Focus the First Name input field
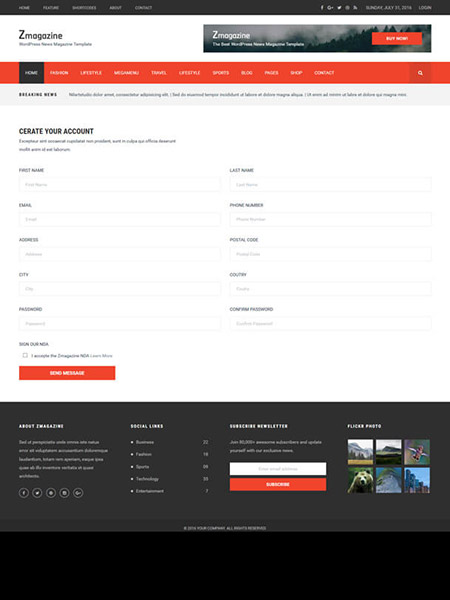This screenshot has height=600, width=450. [x=120, y=184]
